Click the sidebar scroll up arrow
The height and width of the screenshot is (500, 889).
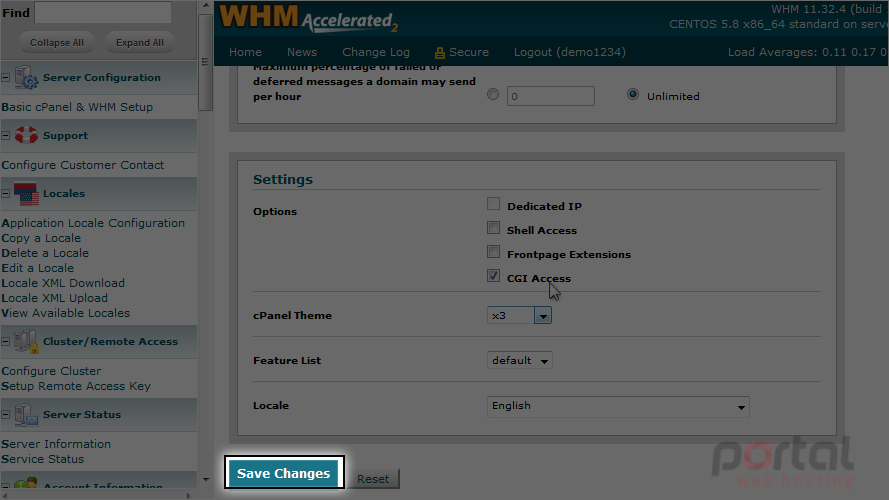(x=205, y=6)
